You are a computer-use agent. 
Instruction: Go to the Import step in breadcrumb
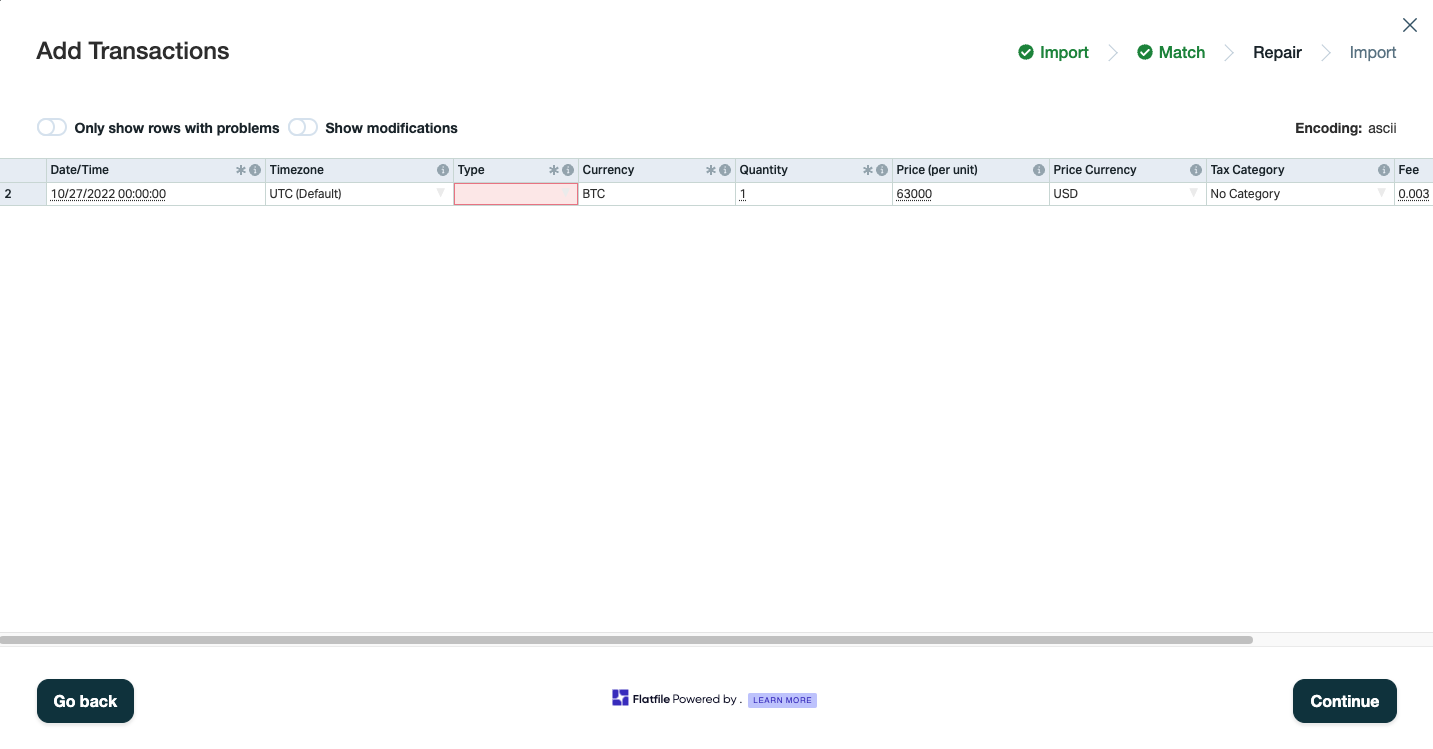[x=1053, y=52]
